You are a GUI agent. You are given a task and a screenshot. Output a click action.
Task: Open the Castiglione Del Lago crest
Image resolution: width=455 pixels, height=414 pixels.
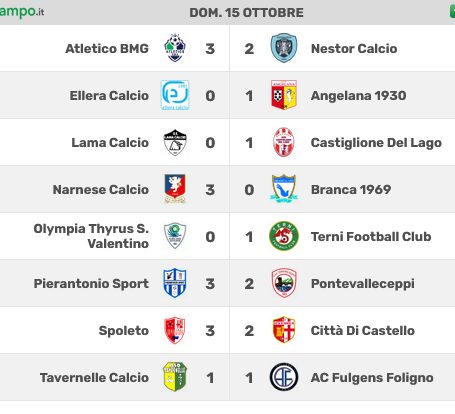pyautogui.click(x=284, y=142)
